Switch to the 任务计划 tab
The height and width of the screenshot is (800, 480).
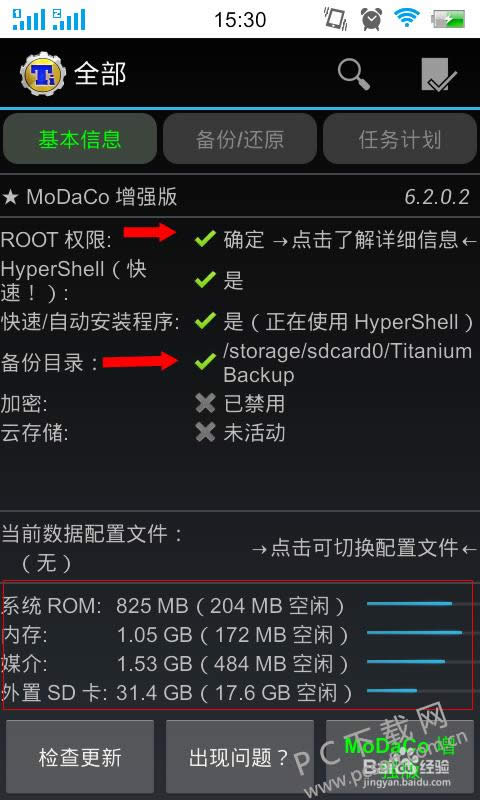(x=400, y=139)
